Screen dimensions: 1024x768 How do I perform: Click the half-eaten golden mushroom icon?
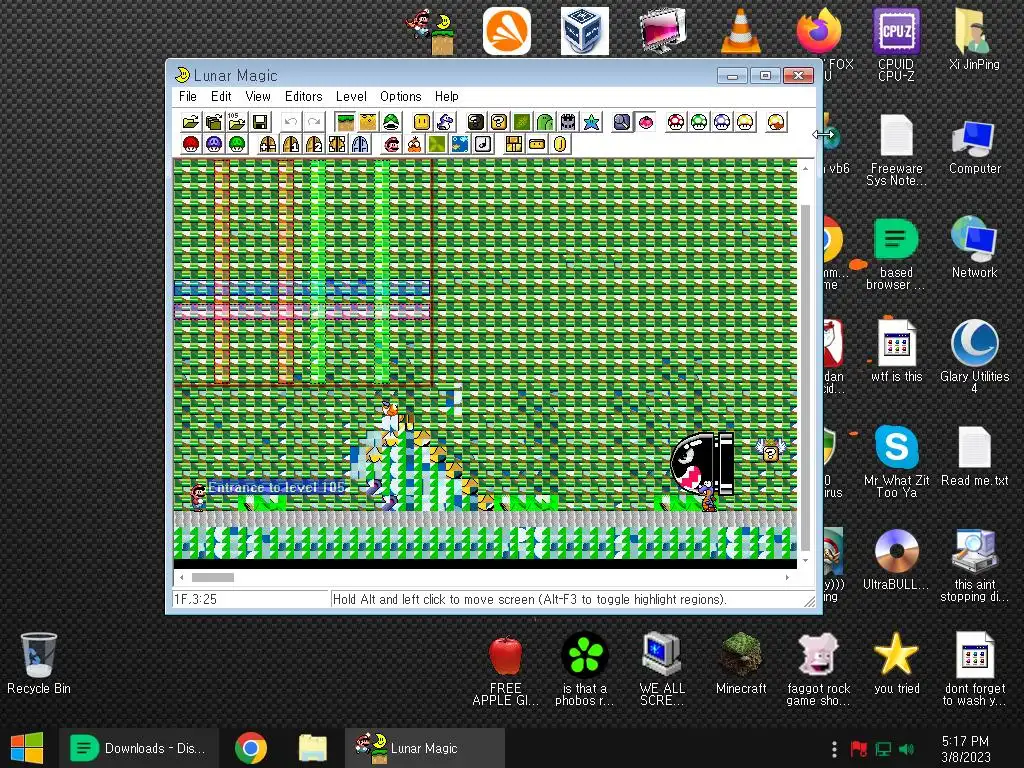tap(776, 122)
